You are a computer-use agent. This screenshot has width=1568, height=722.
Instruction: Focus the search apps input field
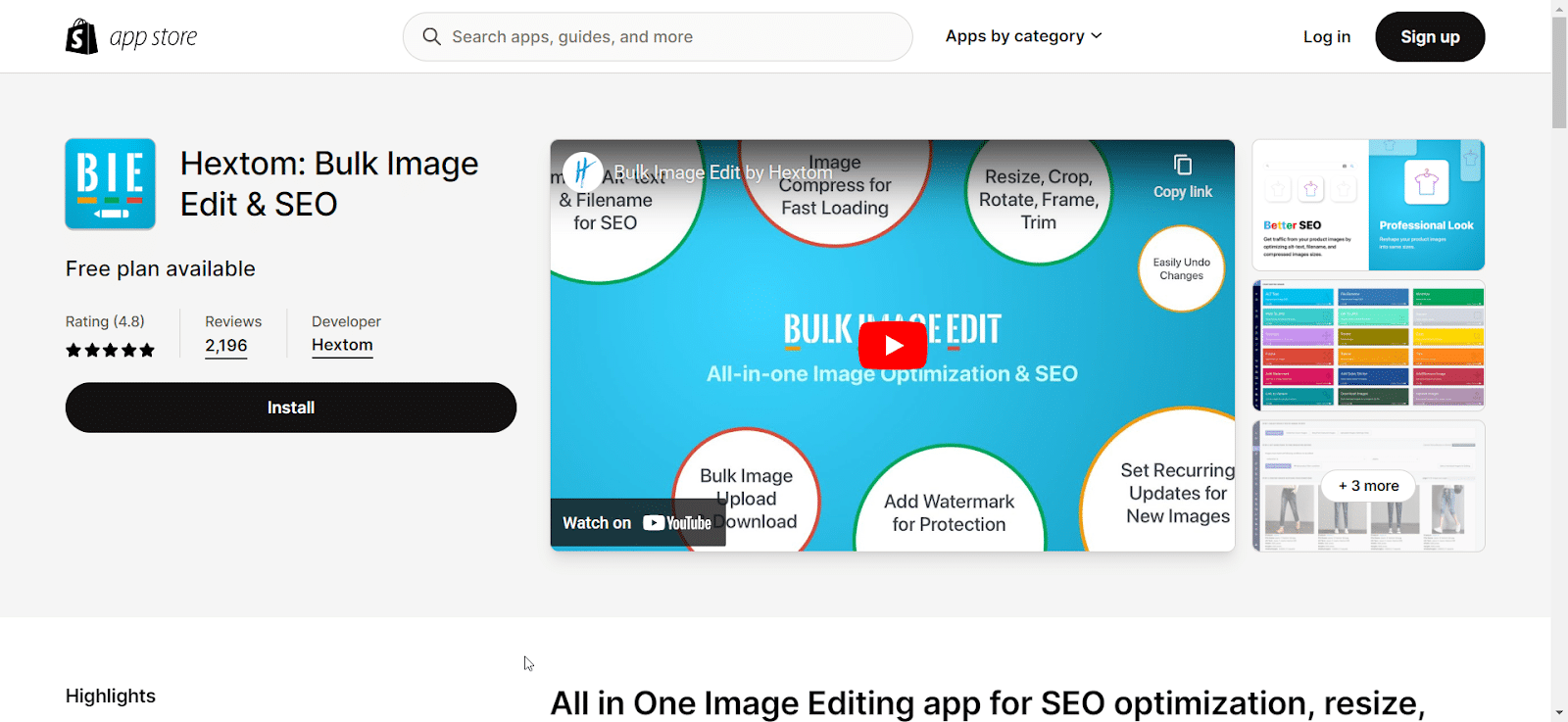pos(658,36)
